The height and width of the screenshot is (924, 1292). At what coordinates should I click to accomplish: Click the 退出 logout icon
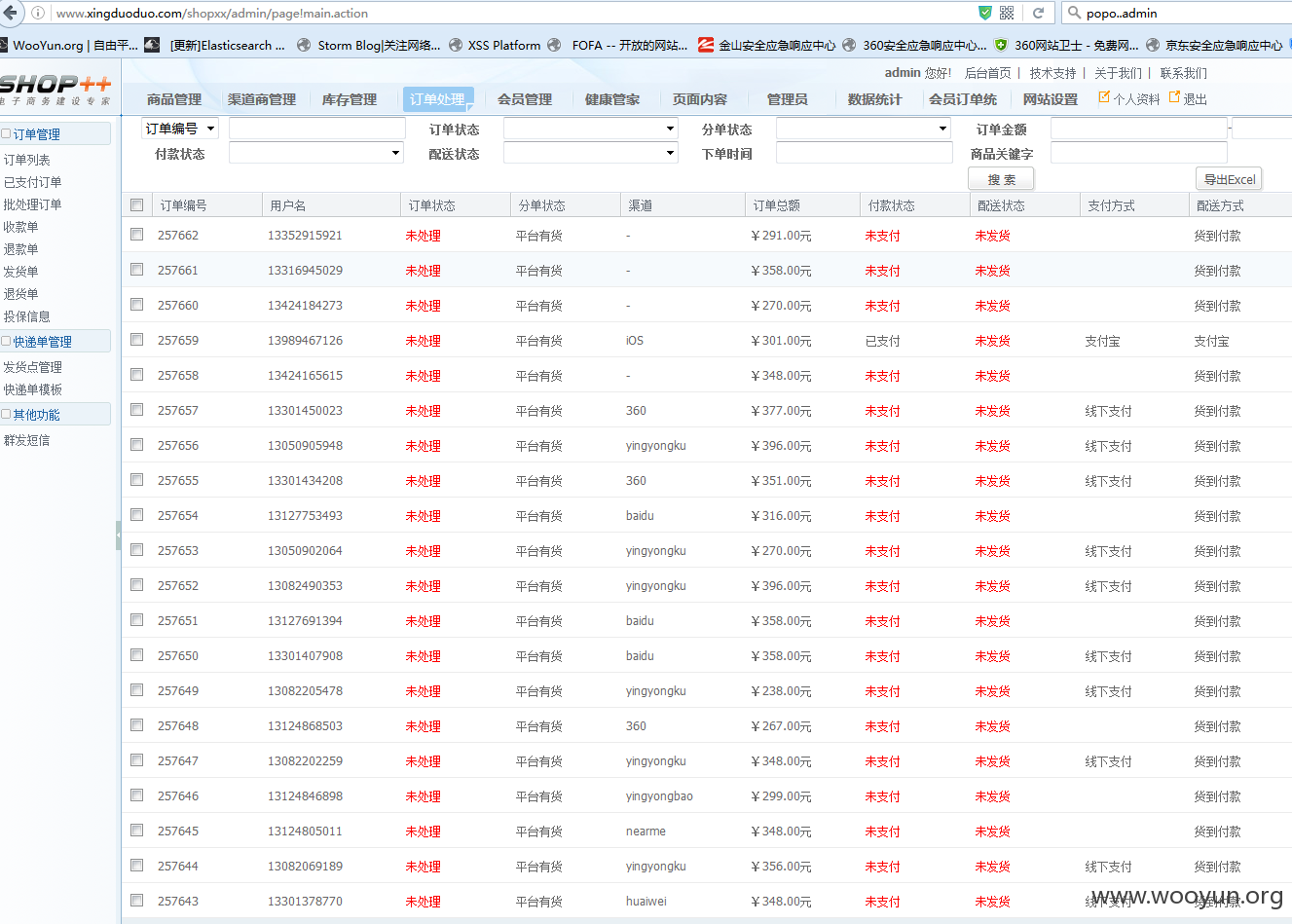(1174, 97)
